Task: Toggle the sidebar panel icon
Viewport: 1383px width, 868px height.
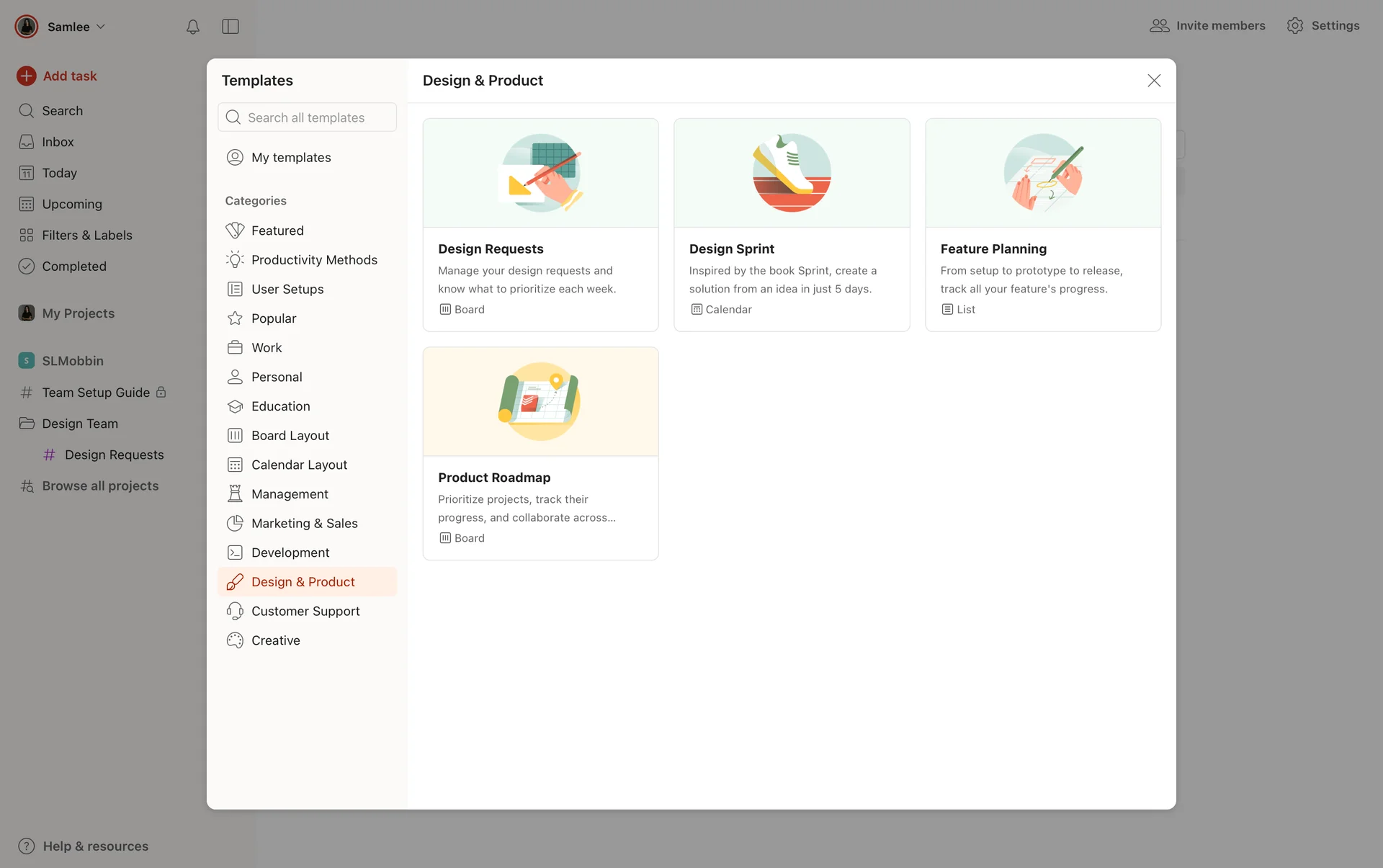Action: click(x=230, y=27)
